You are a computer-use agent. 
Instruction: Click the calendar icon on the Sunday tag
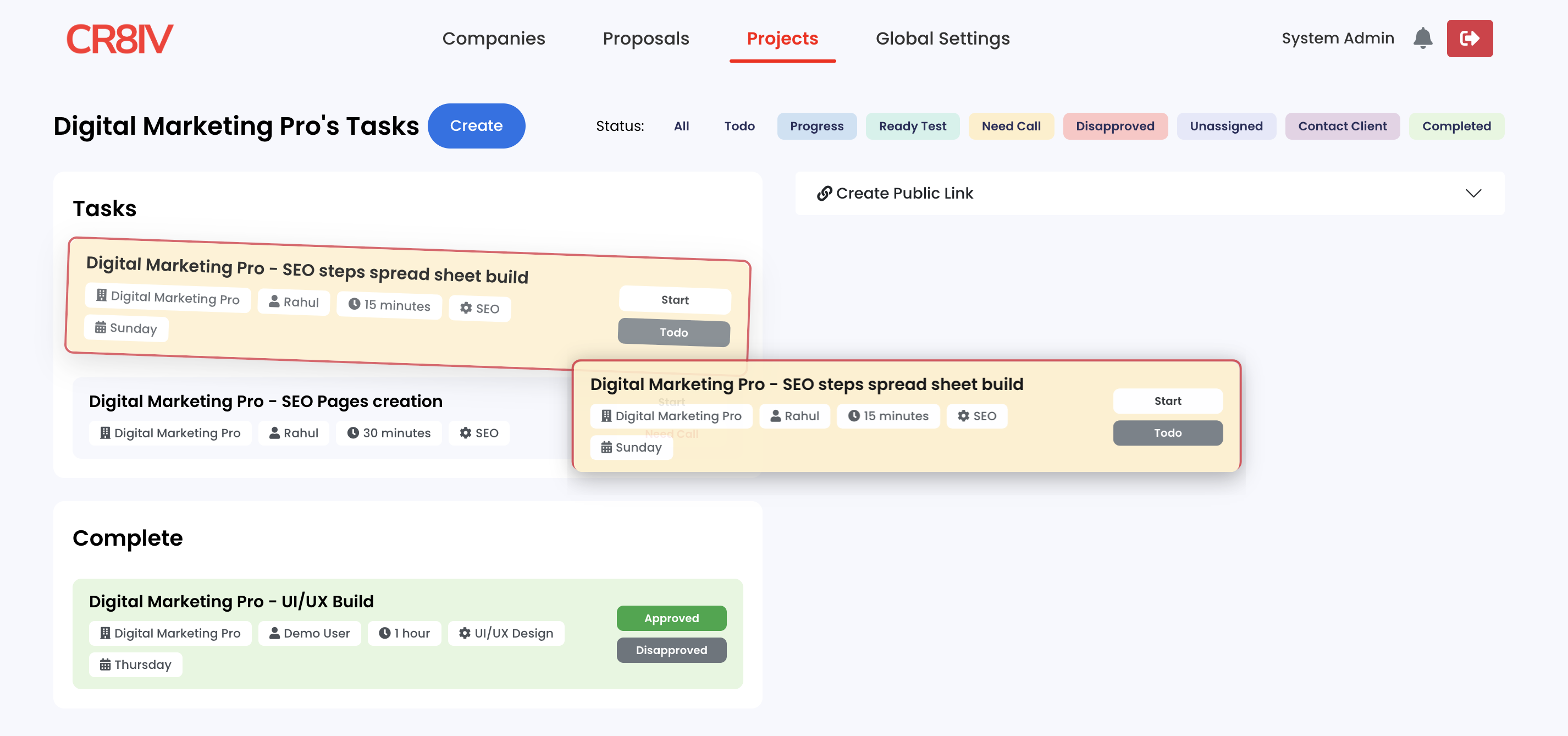100,328
